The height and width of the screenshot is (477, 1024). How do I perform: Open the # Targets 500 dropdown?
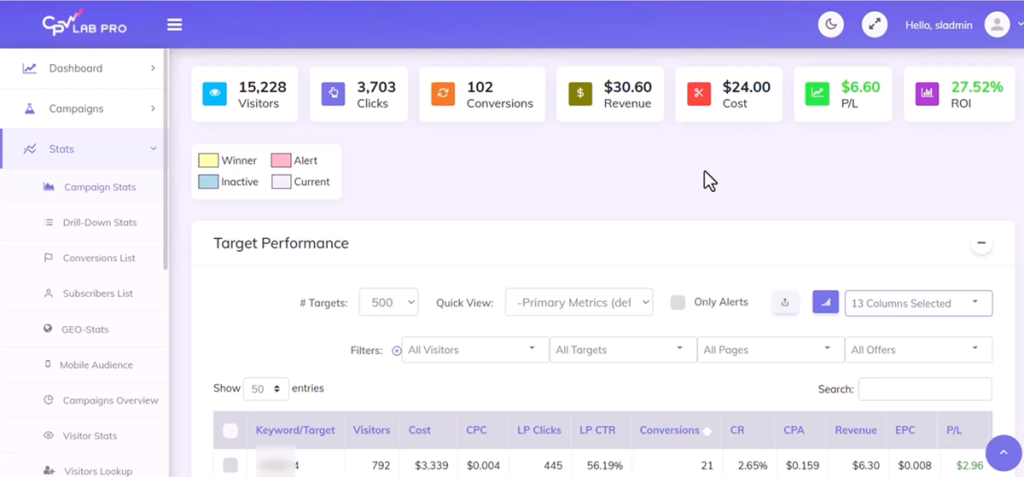click(x=388, y=303)
